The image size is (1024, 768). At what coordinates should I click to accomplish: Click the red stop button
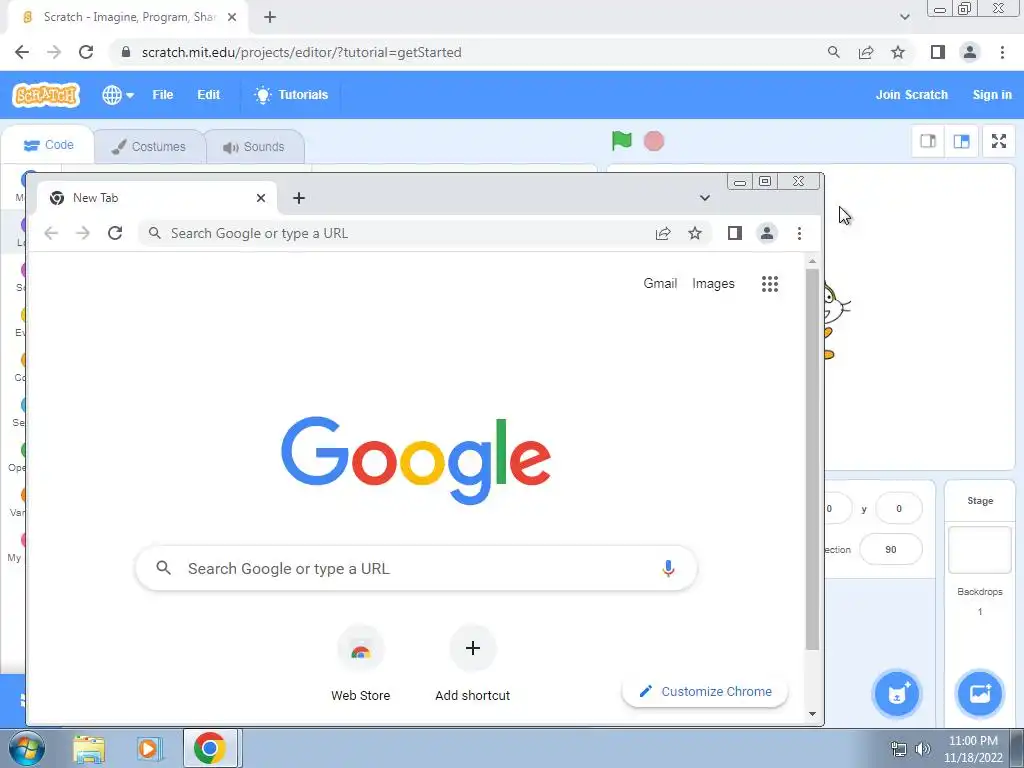[654, 141]
